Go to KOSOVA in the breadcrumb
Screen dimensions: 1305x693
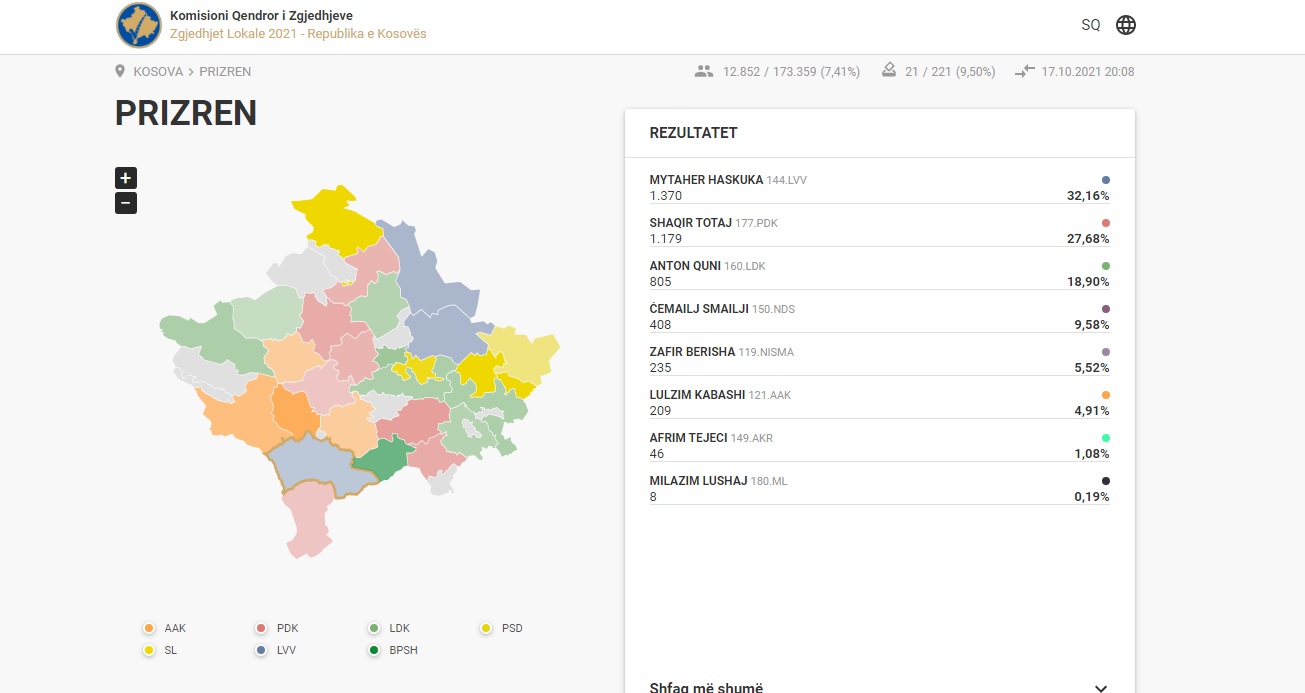pos(158,72)
